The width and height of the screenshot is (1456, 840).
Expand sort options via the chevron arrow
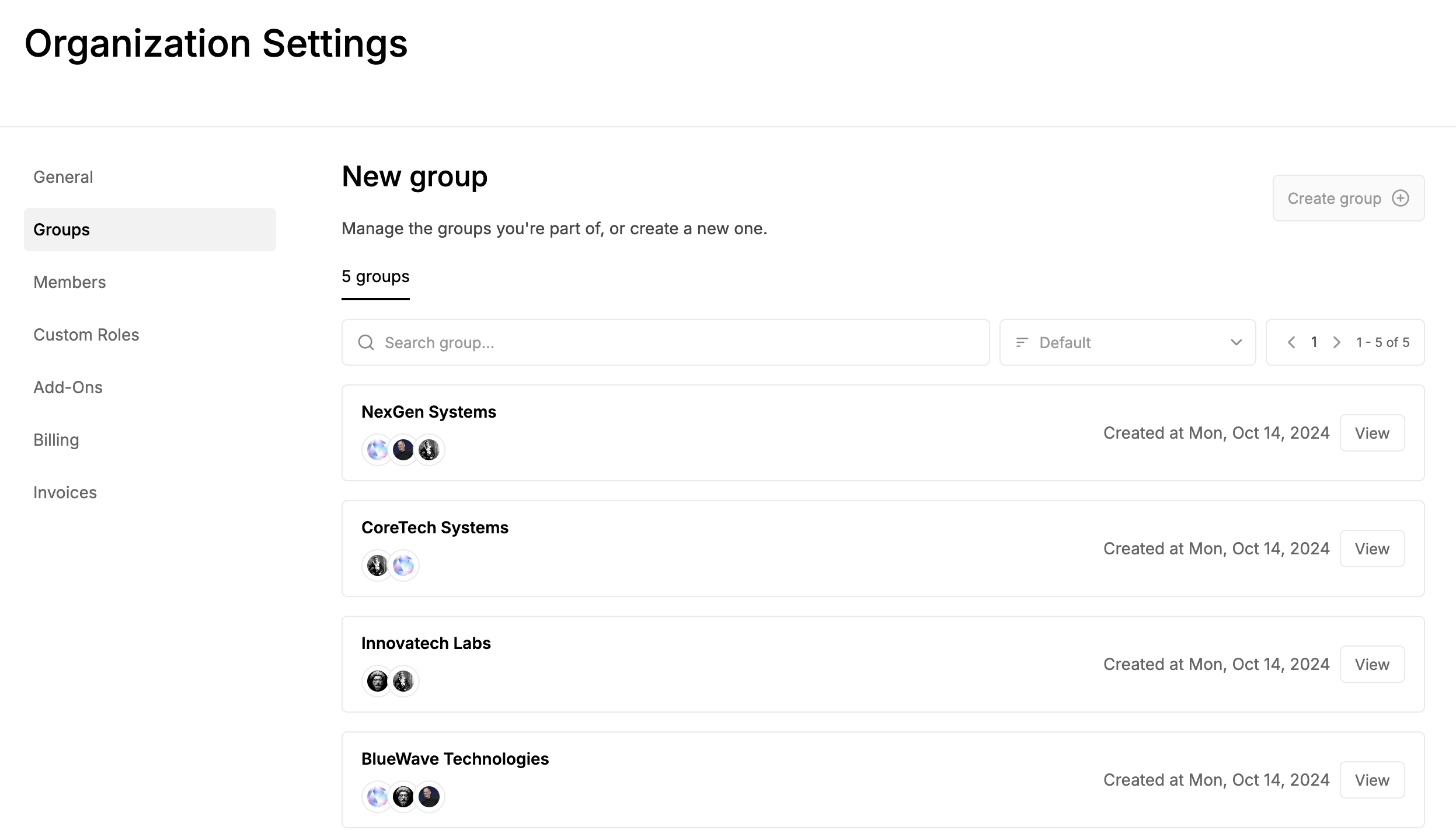(x=1236, y=342)
